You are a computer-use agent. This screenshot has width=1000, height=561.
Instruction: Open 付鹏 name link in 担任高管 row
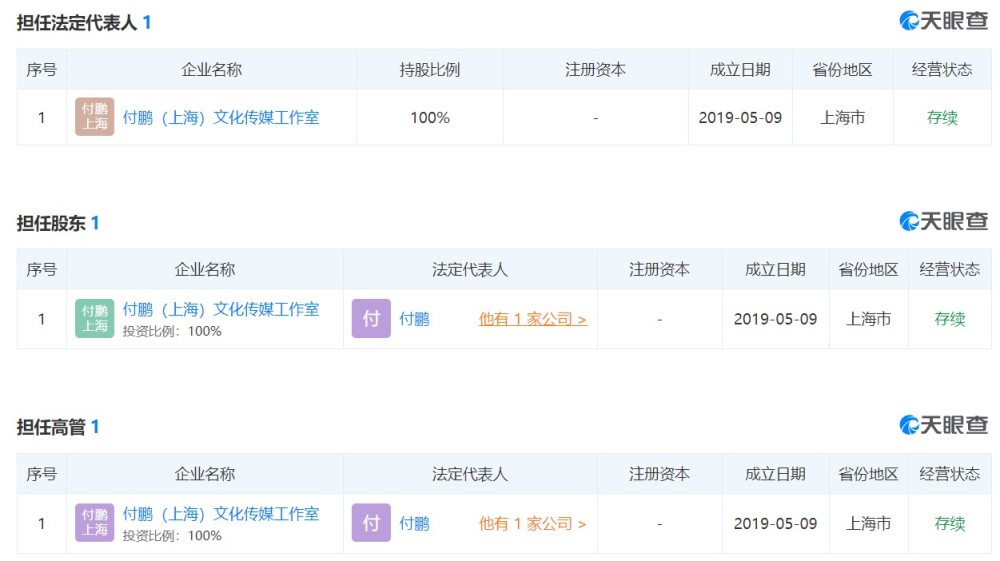pos(414,523)
